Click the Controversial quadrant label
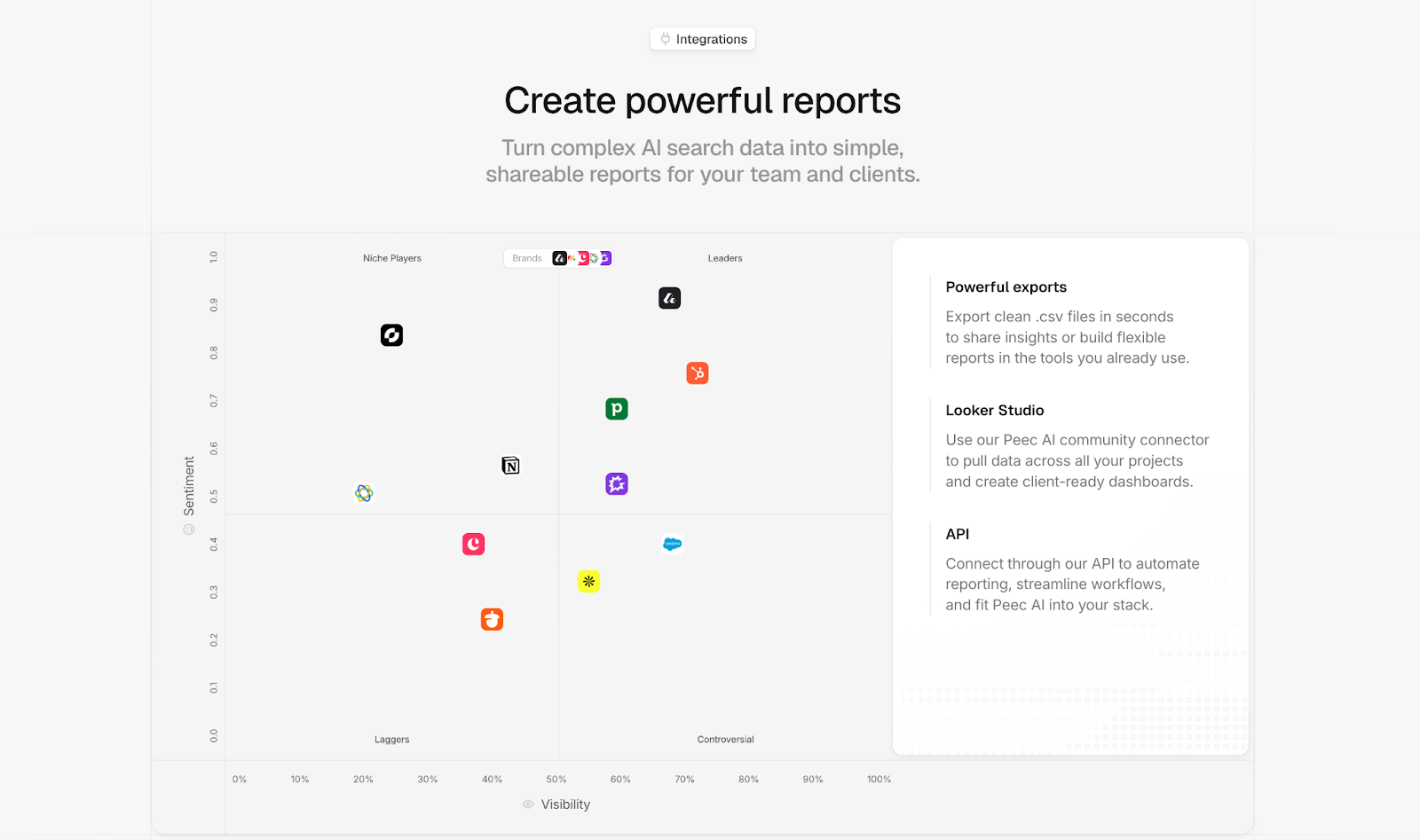This screenshot has height=840, width=1420. click(725, 740)
